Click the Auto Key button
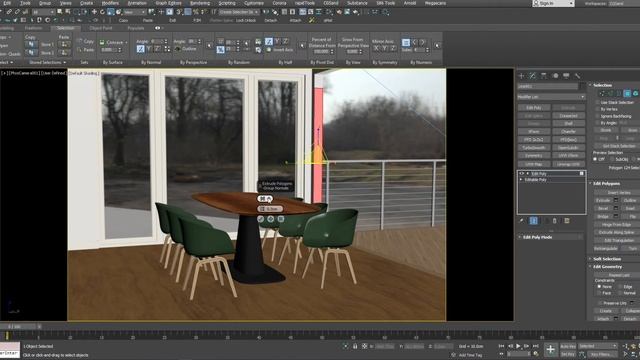 coord(568,346)
